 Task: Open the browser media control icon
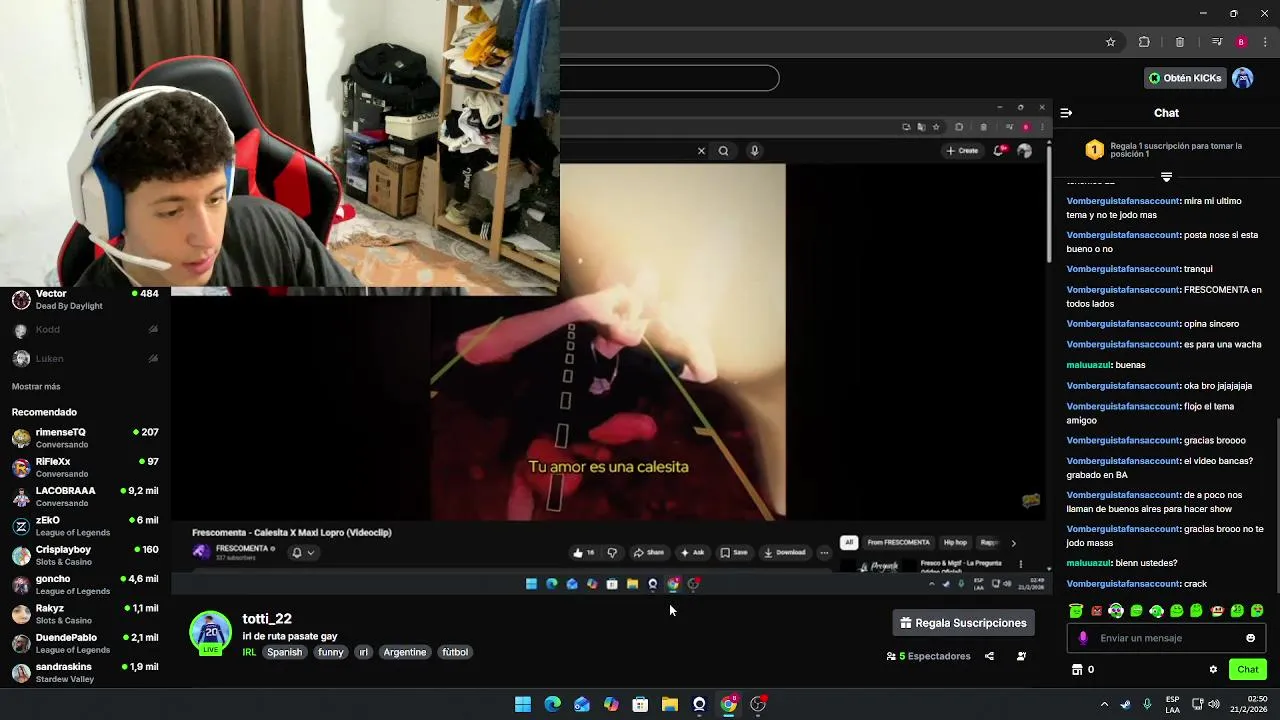point(1217,42)
